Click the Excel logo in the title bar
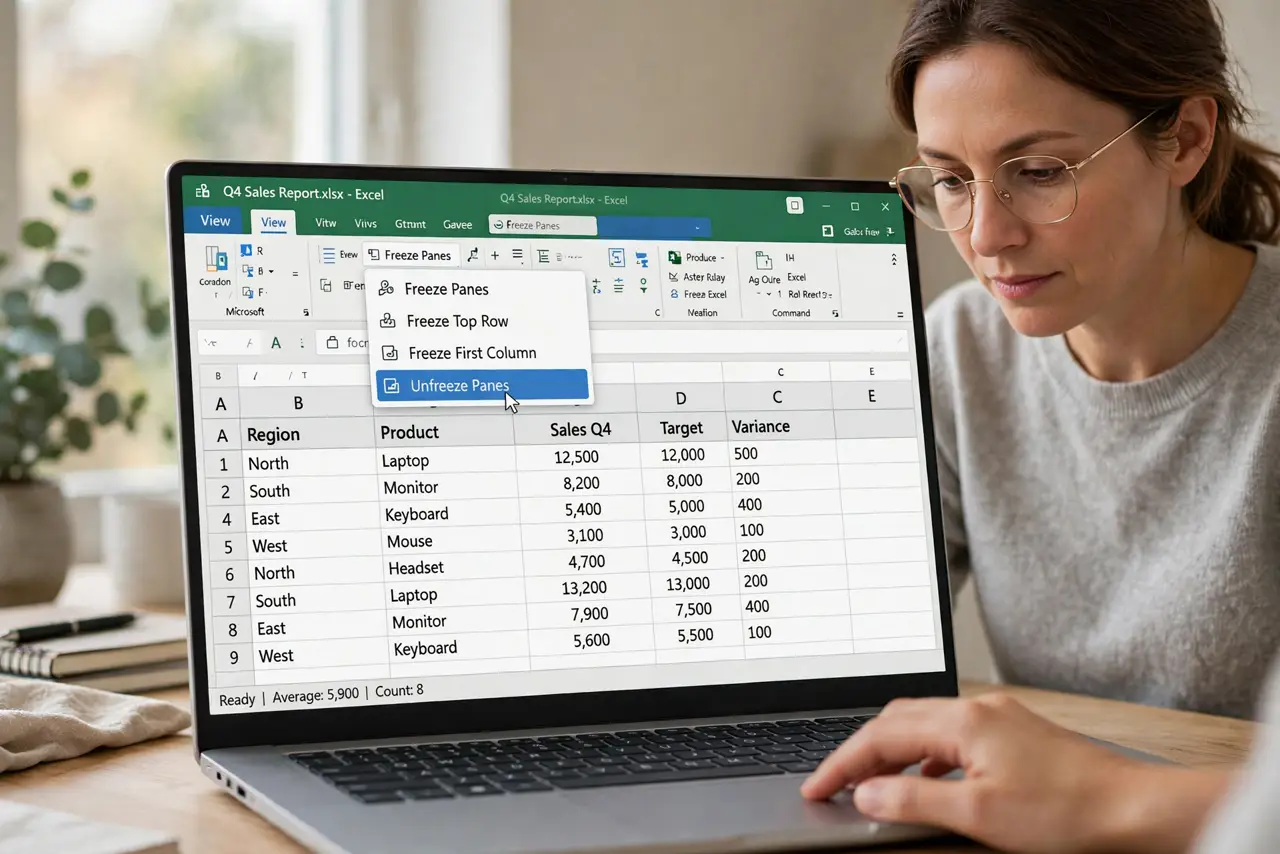This screenshot has height=854, width=1280. coord(203,192)
